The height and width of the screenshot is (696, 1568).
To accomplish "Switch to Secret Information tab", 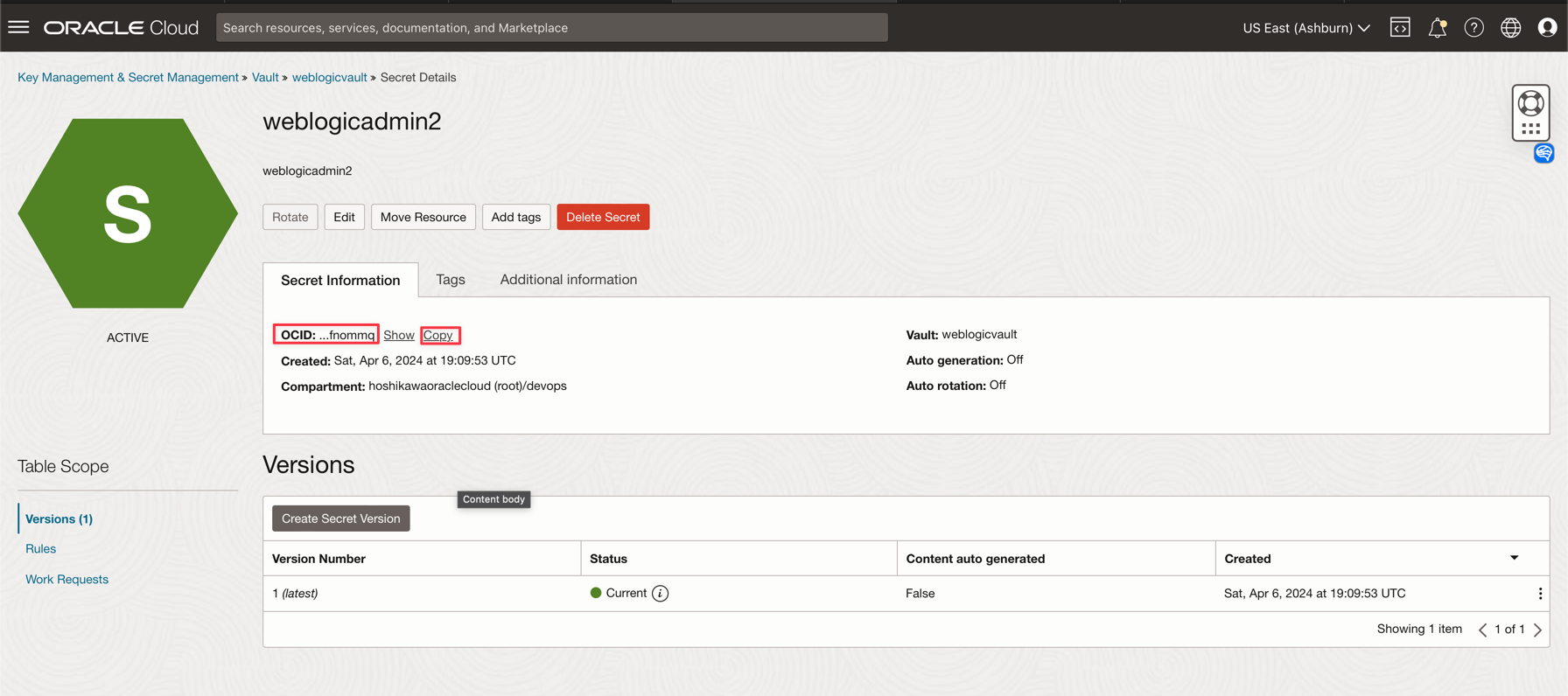I will (340, 280).
